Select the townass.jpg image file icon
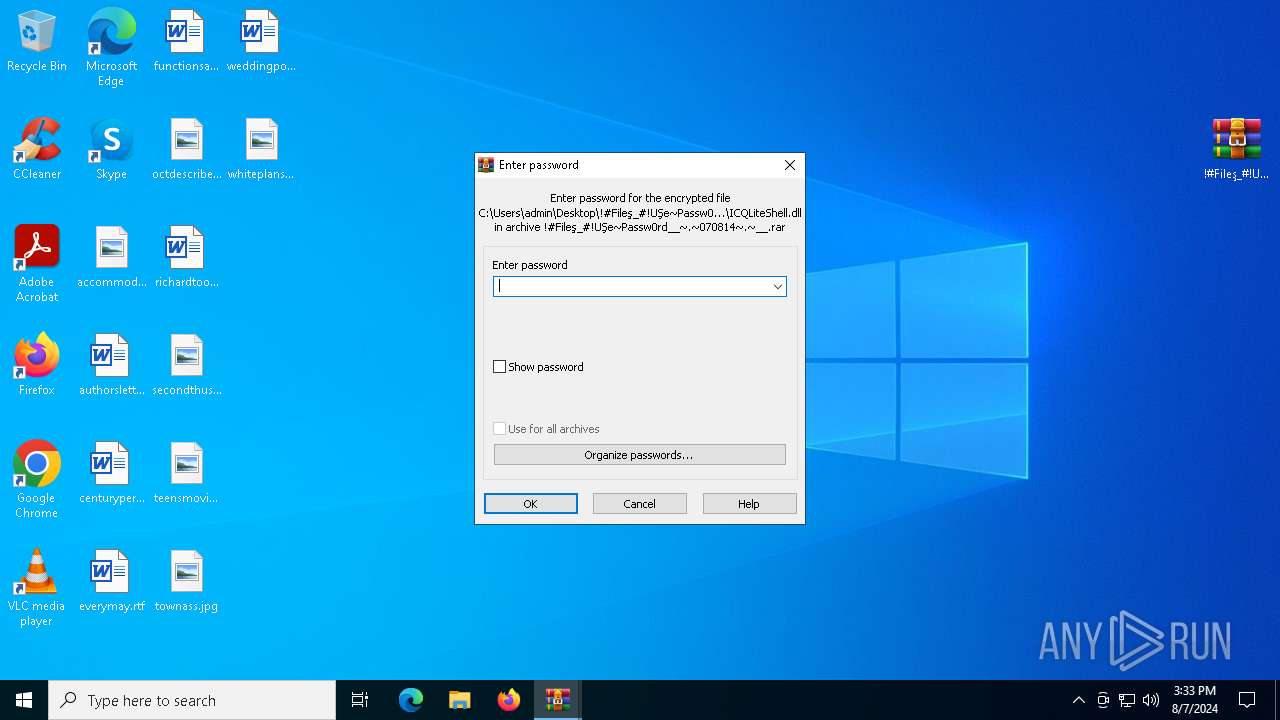The image size is (1280, 720). pyautogui.click(x=186, y=582)
